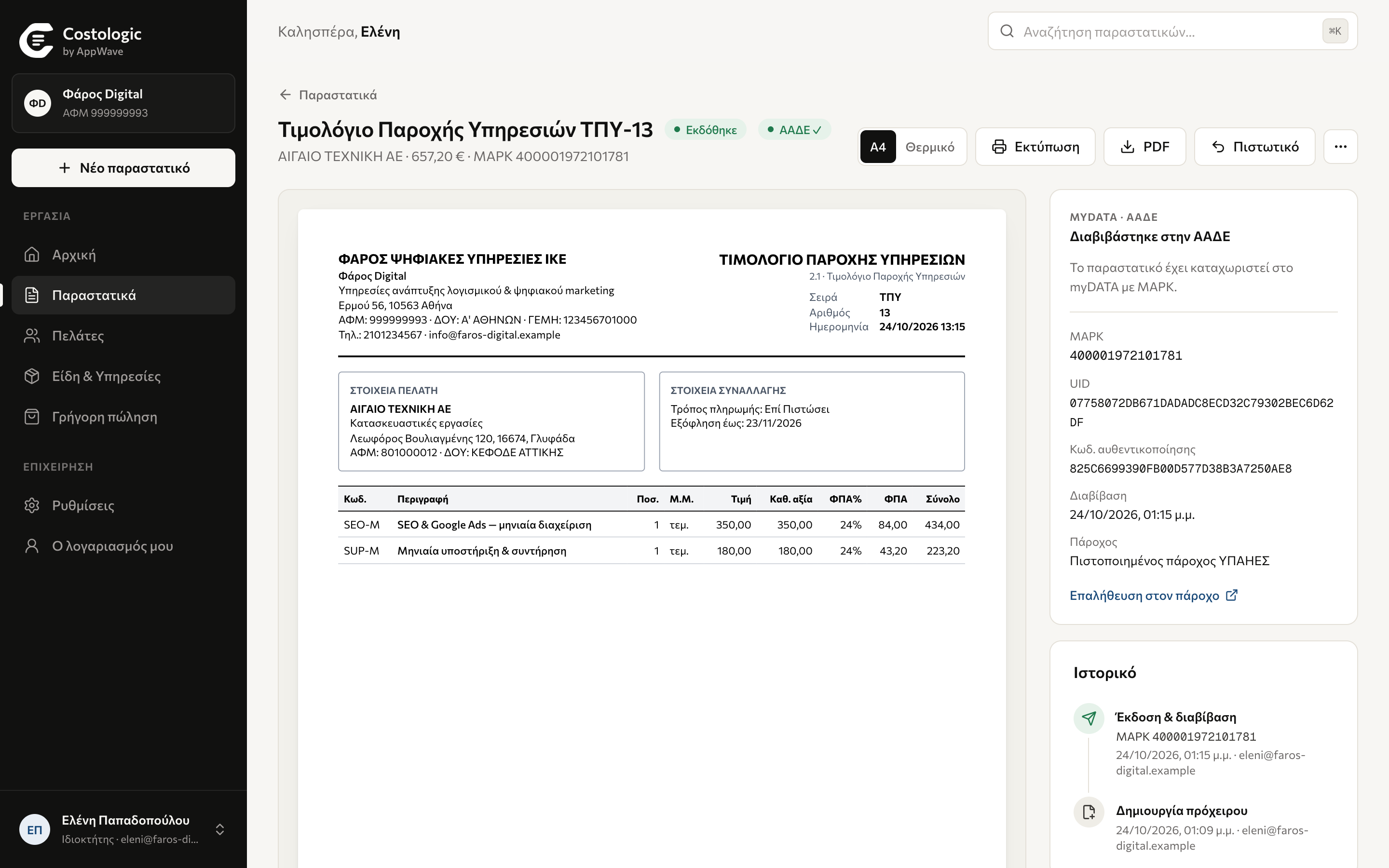
Task: Expand the Ελένη Παπαδοπούλου user menu chevron
Action: click(x=220, y=829)
